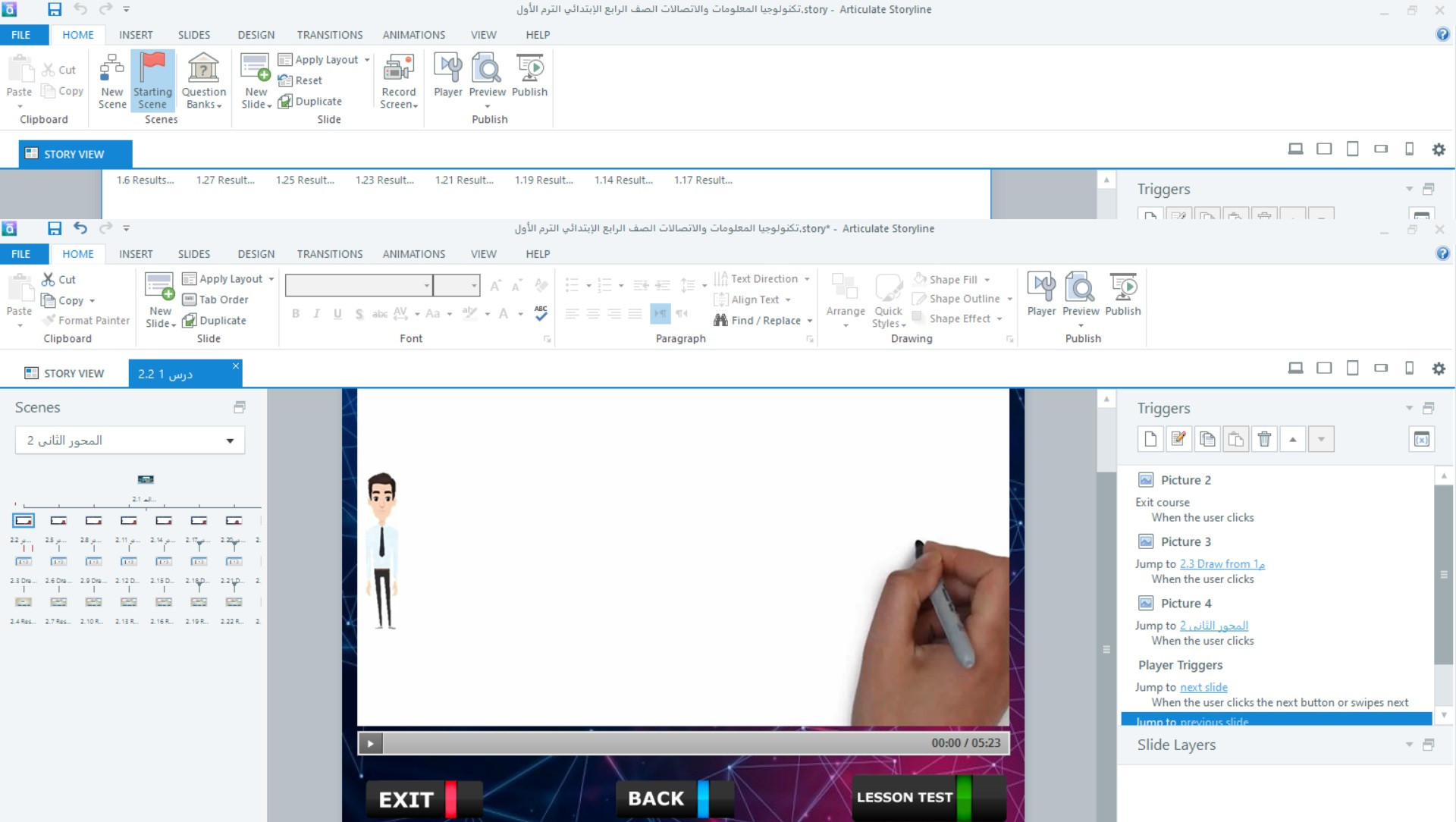Click the Picture 4 trigger link المحور الثاني

click(1213, 626)
